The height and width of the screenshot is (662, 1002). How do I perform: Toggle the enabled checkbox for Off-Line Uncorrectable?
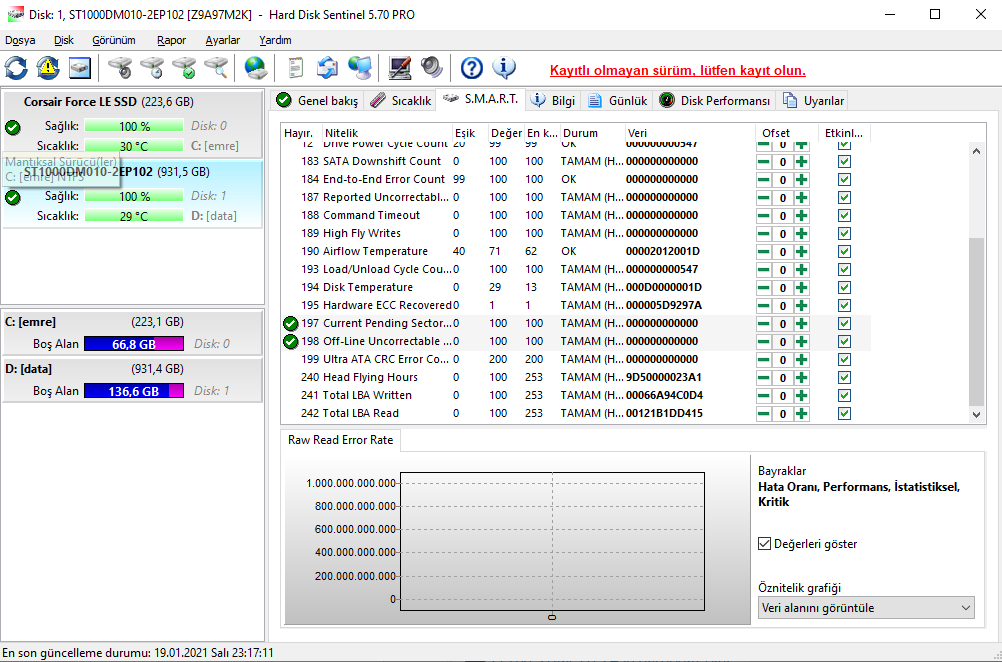pos(844,342)
